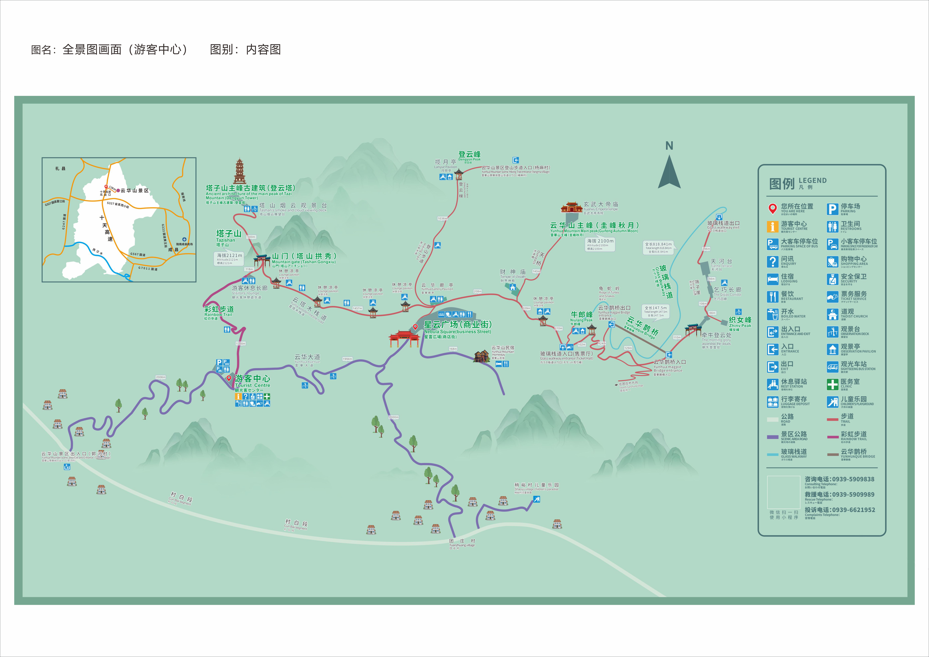Click the 织女峰 label on the map
This screenshot has width=929, height=657.
tap(739, 320)
